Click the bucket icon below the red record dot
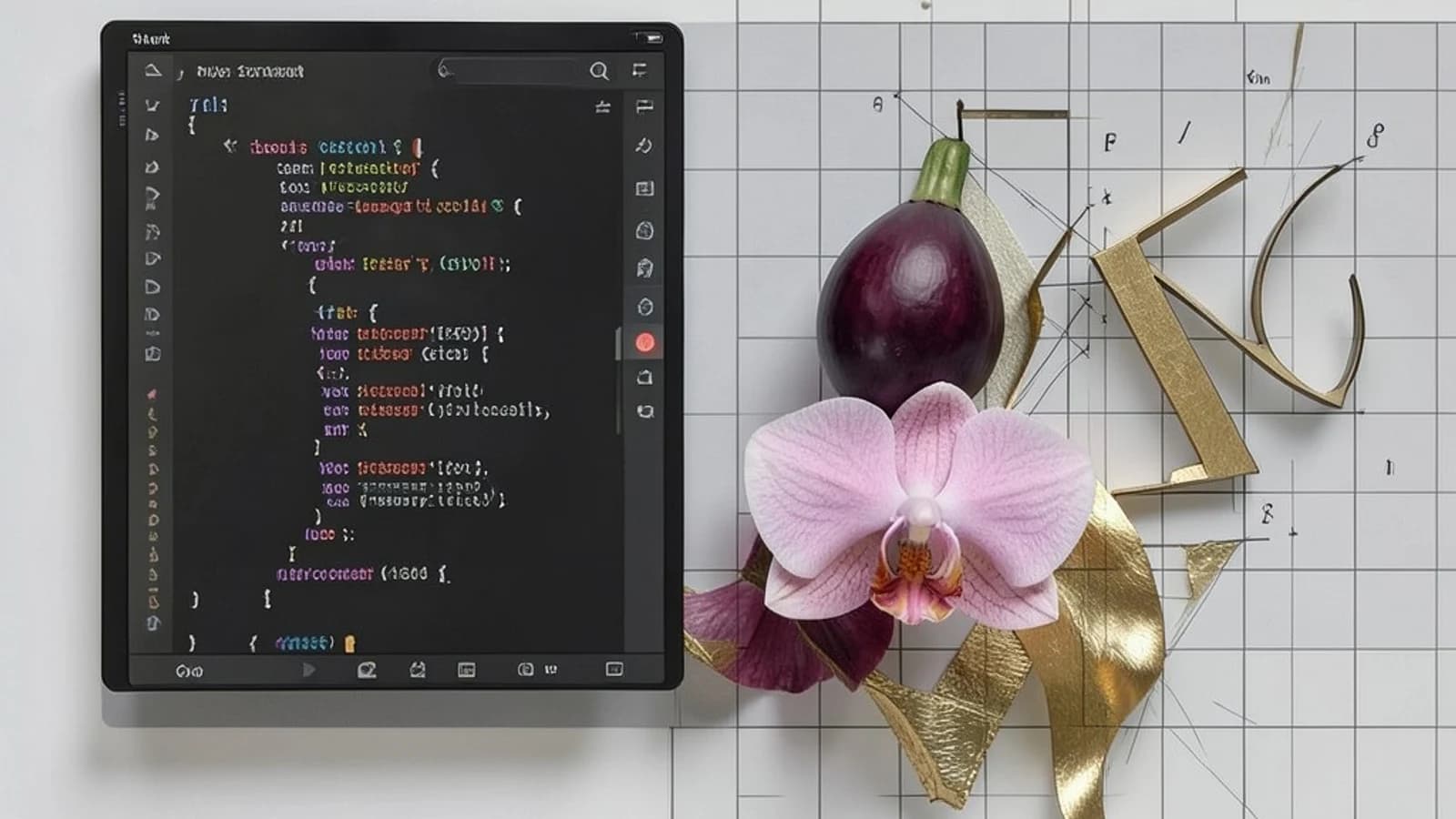This screenshot has width=1456, height=819. coord(645,377)
